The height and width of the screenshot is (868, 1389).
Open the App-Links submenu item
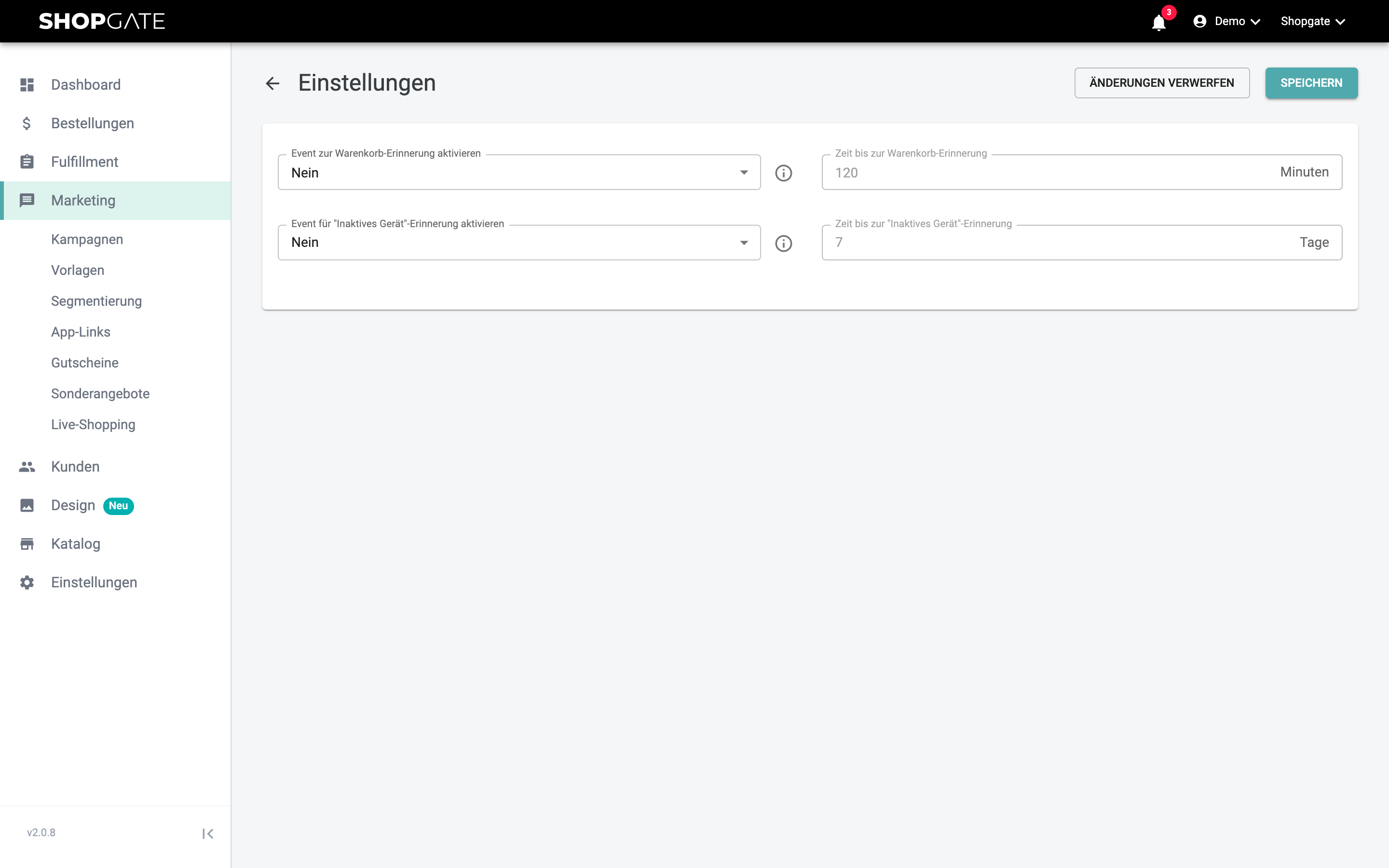pos(81,332)
